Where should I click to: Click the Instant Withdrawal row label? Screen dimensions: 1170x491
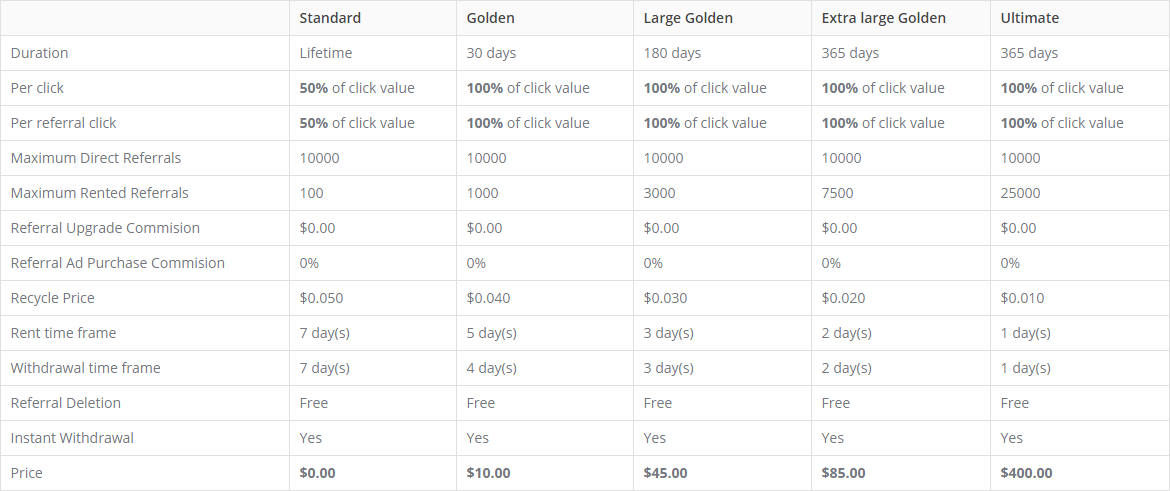pyautogui.click(x=72, y=438)
